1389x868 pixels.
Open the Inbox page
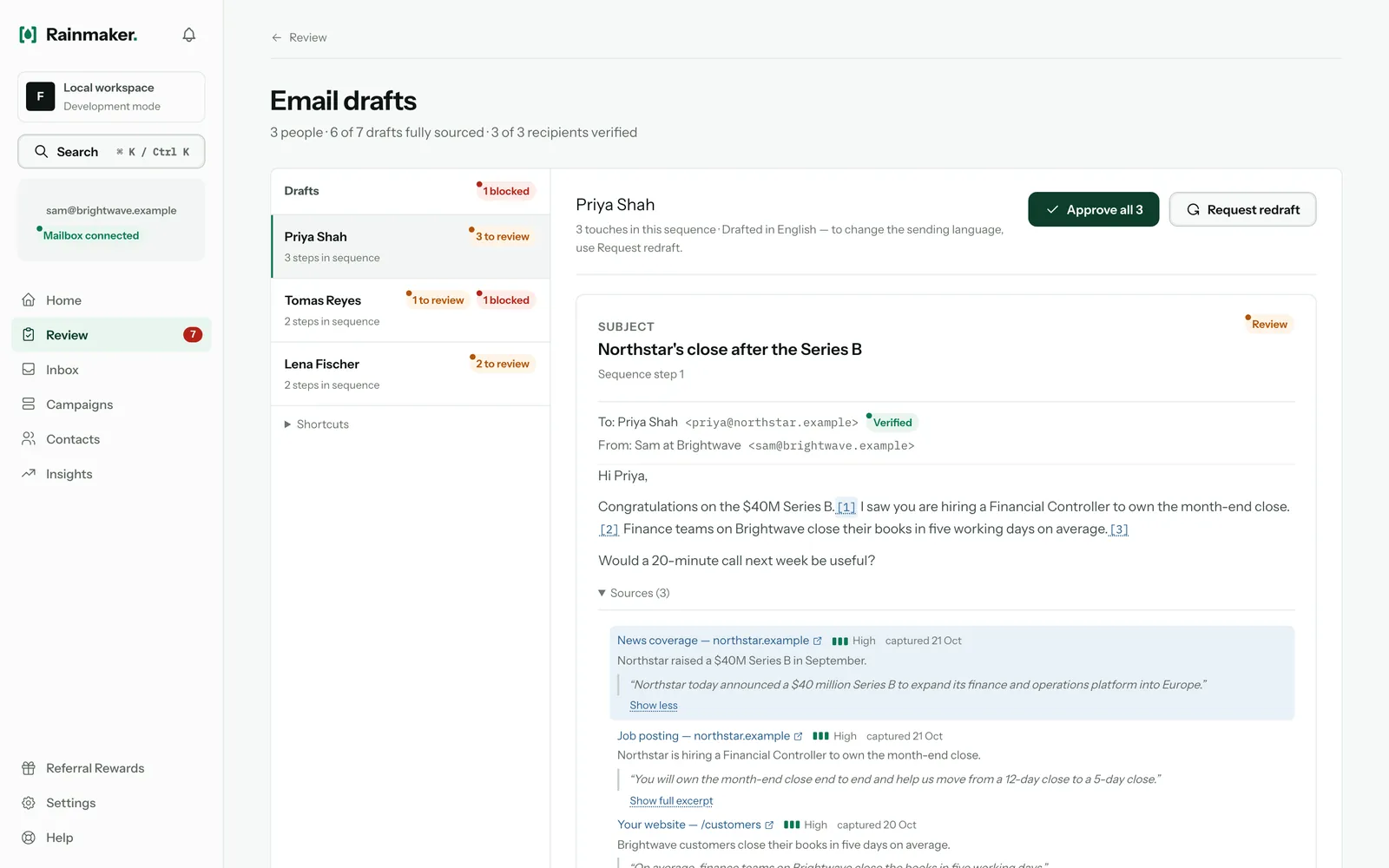pyautogui.click(x=111, y=369)
